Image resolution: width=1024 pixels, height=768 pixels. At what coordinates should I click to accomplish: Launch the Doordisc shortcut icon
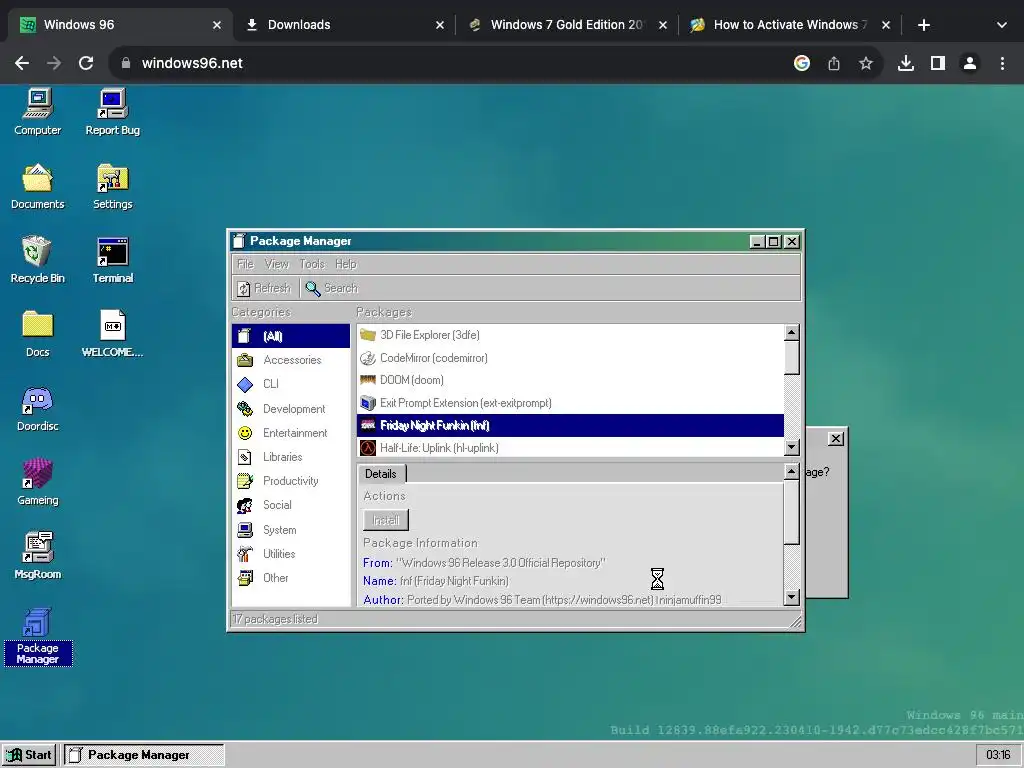[38, 408]
